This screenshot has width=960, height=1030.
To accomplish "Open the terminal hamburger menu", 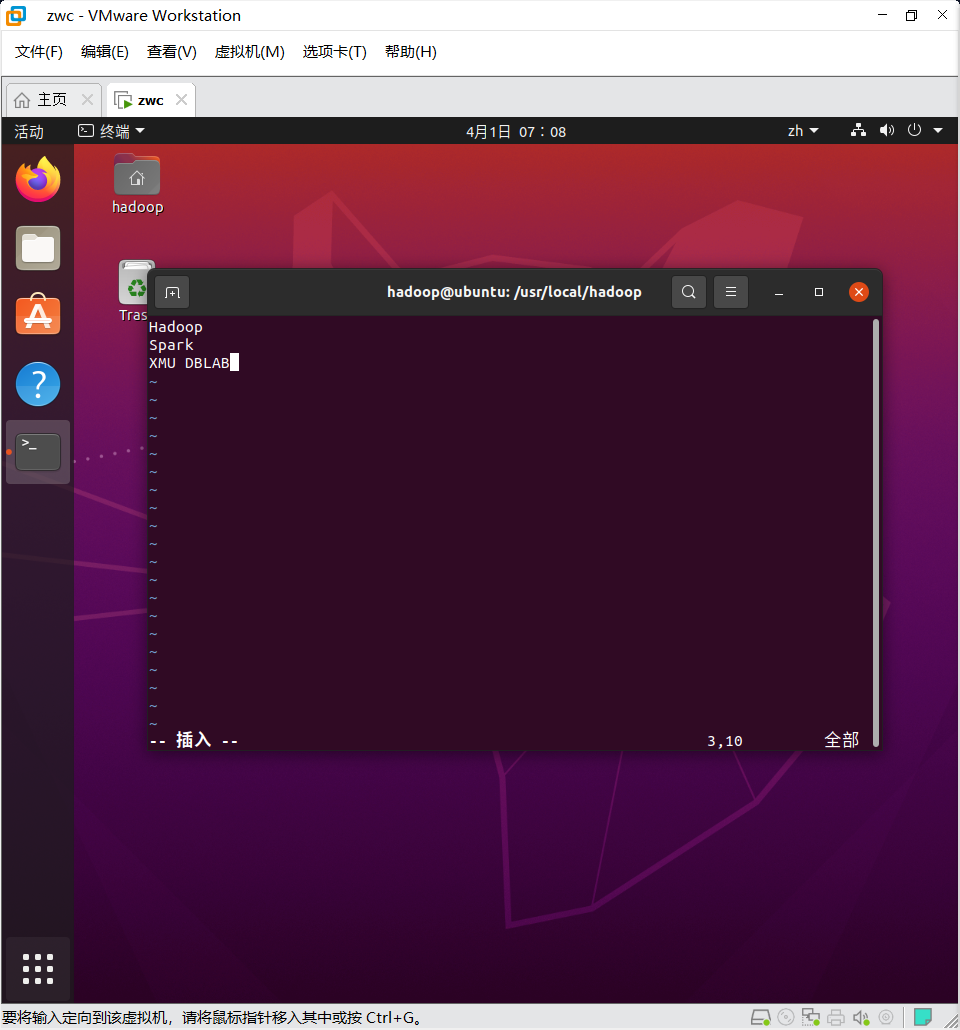I will click(731, 292).
